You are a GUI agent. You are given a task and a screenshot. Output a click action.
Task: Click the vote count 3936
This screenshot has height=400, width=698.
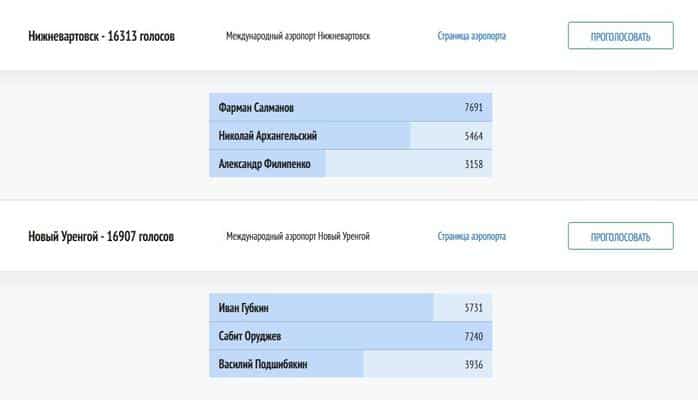473,364
